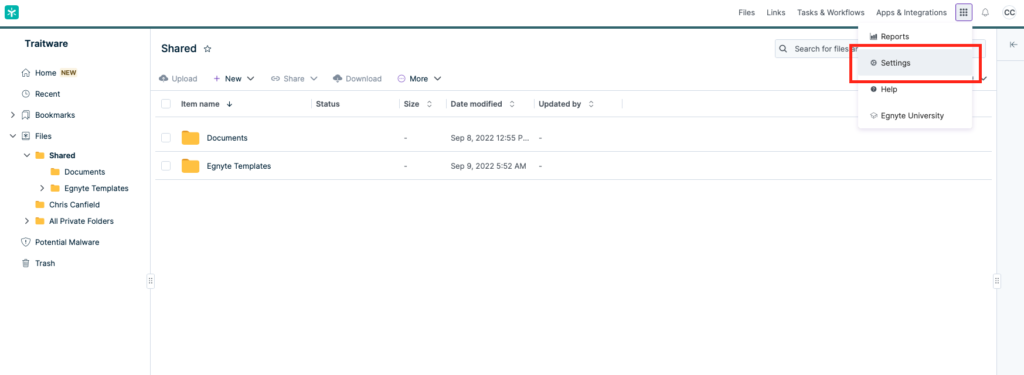Expand the Bookmarks tree section
The width and height of the screenshot is (1024, 375).
(12, 115)
